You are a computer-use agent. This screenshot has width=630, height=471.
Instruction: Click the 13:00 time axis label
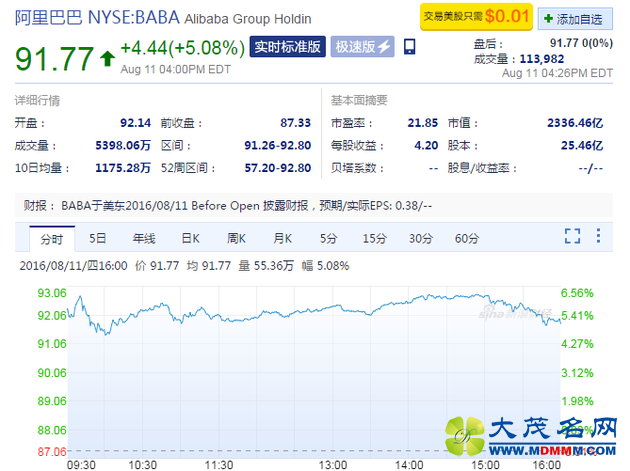pyautogui.click(x=333, y=465)
